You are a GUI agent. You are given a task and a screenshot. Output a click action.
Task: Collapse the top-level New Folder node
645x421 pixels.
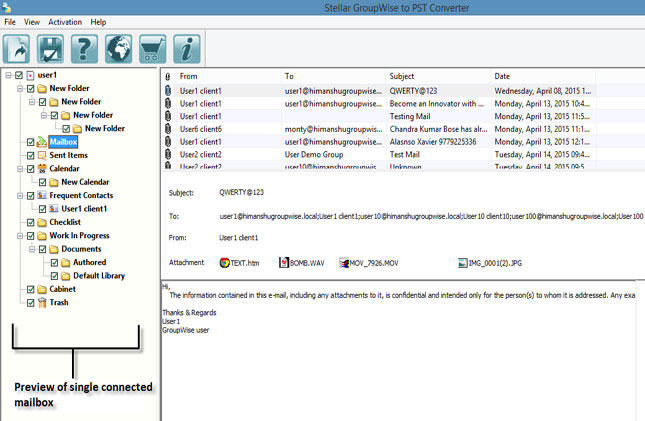click(20, 88)
